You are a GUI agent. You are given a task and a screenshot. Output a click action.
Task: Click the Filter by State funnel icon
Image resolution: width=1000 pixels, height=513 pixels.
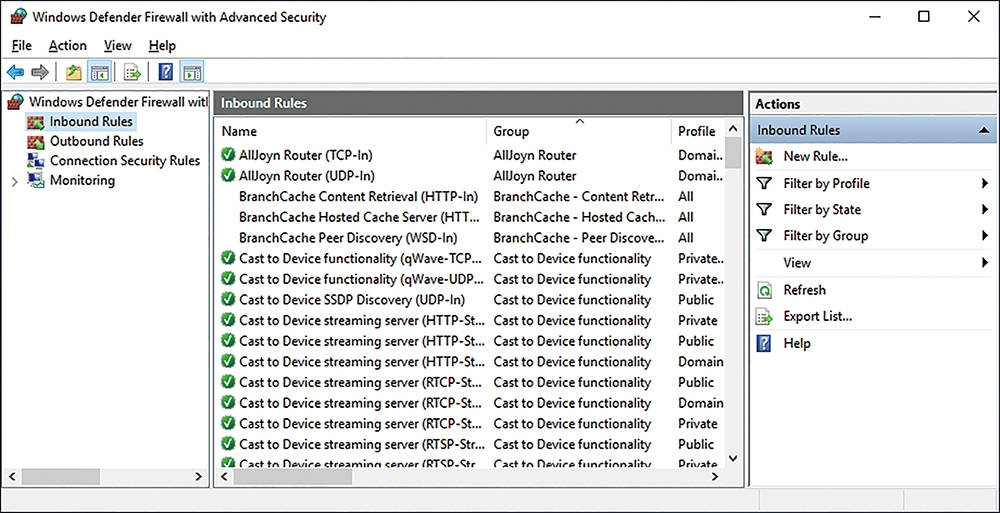click(x=764, y=210)
